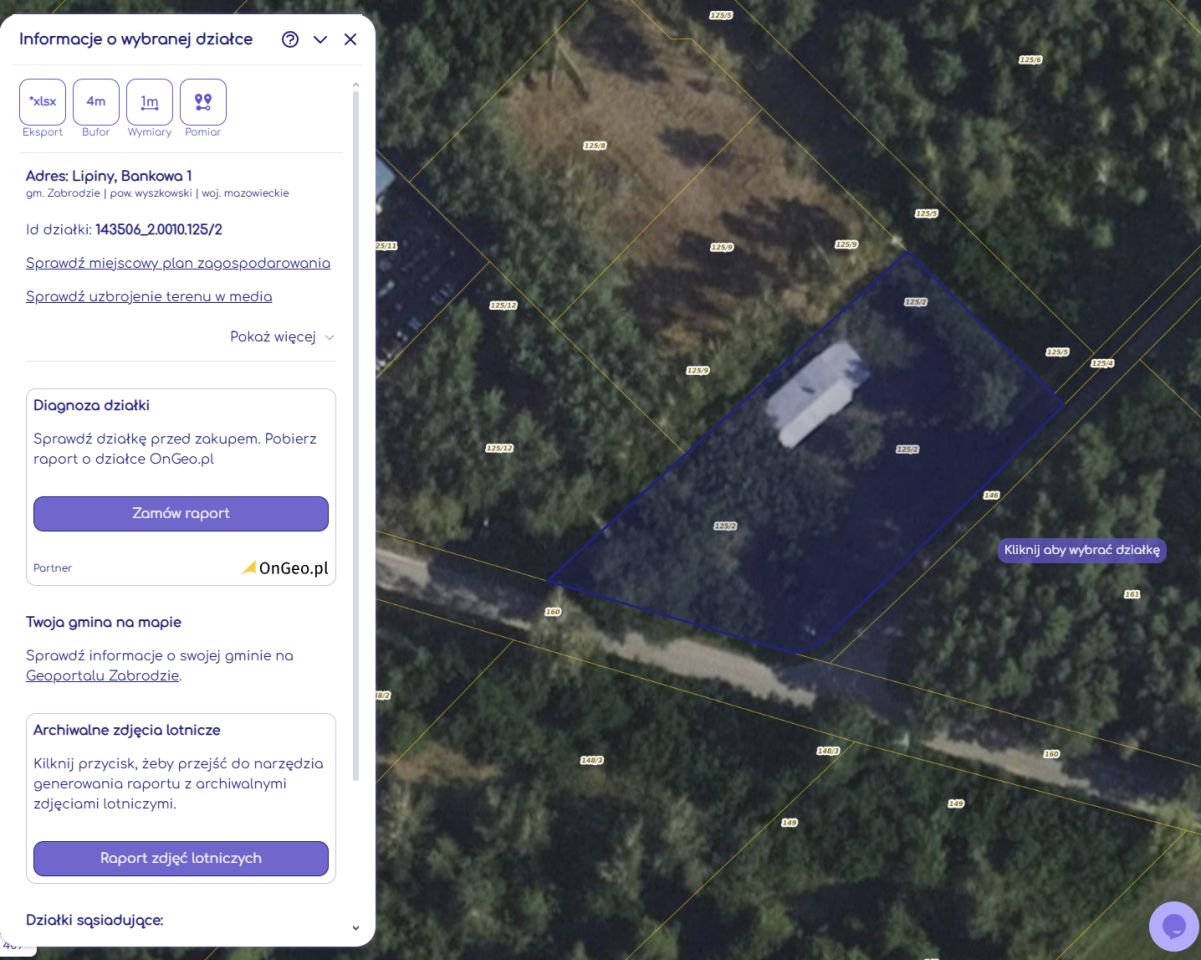Click the Działki sąsiadujące heading
1201x960 pixels.
coord(94,919)
